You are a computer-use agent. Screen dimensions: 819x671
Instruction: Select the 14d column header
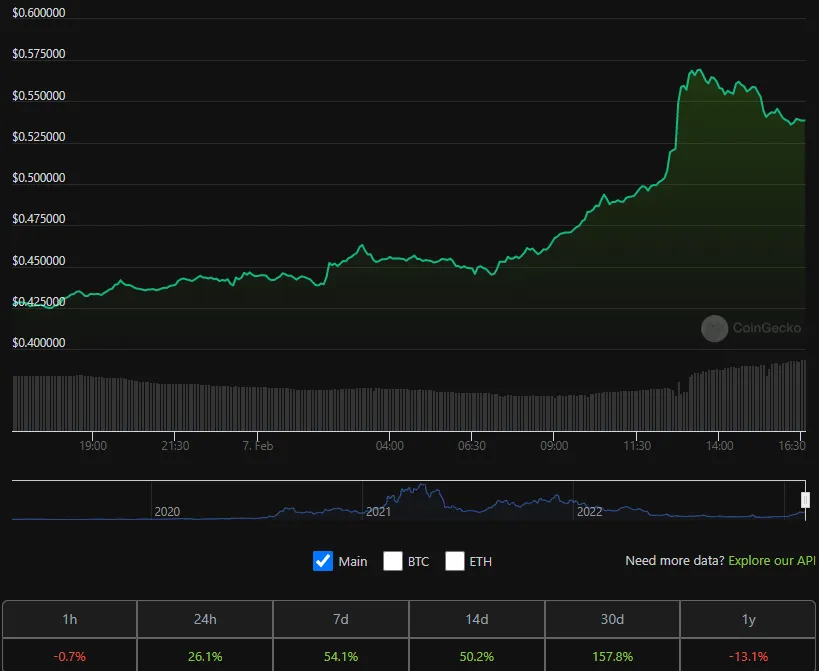coord(476,619)
